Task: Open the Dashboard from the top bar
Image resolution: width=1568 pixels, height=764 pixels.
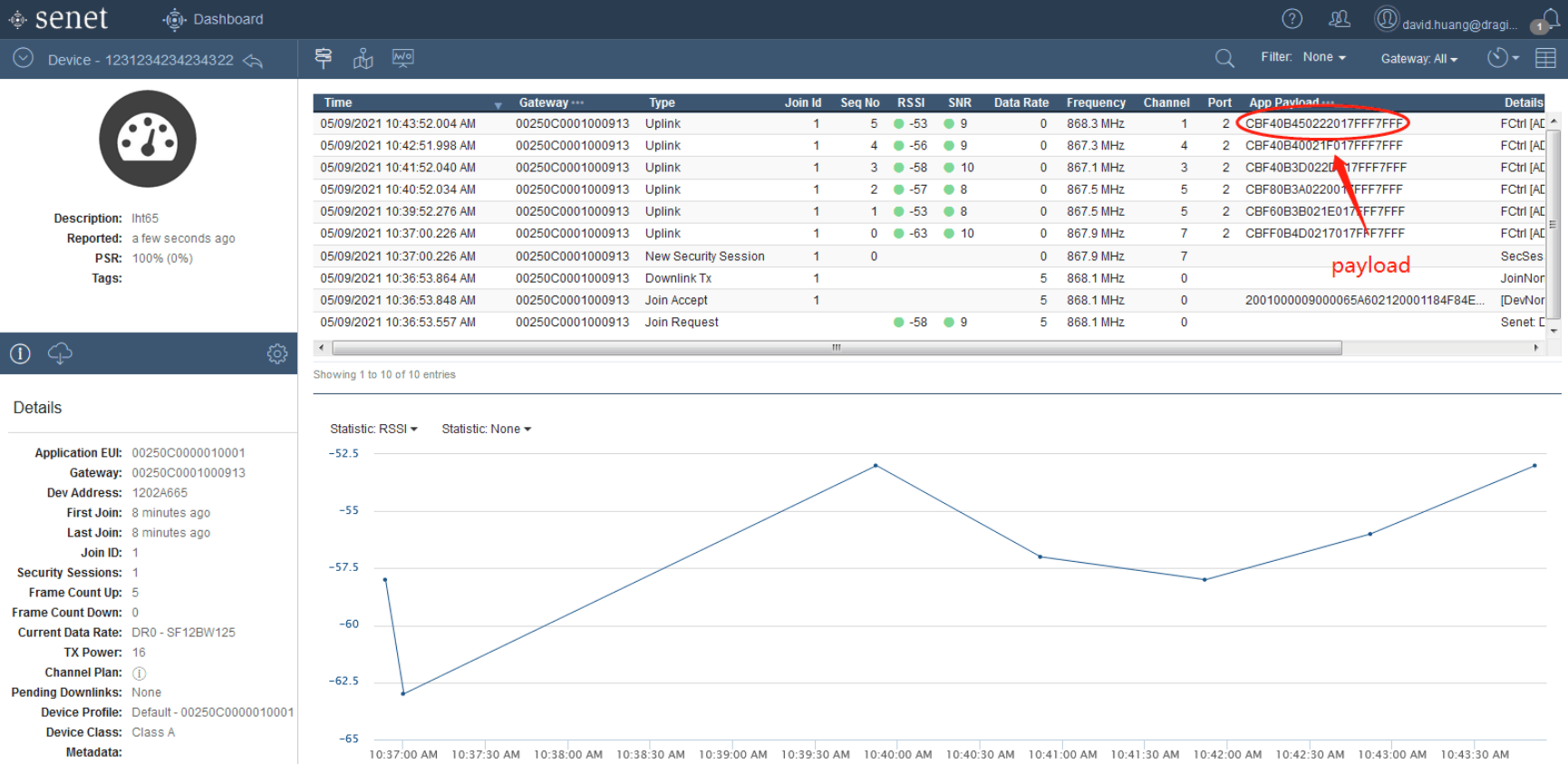Action: [213, 19]
